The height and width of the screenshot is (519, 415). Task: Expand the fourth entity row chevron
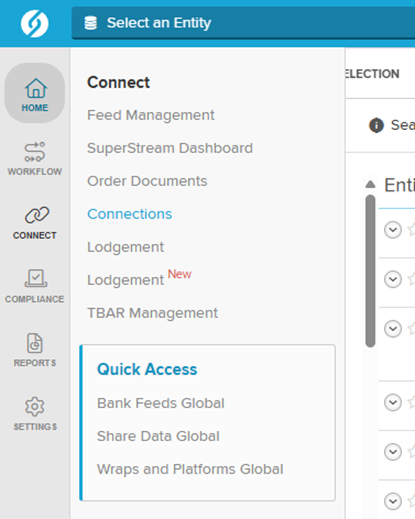point(393,402)
